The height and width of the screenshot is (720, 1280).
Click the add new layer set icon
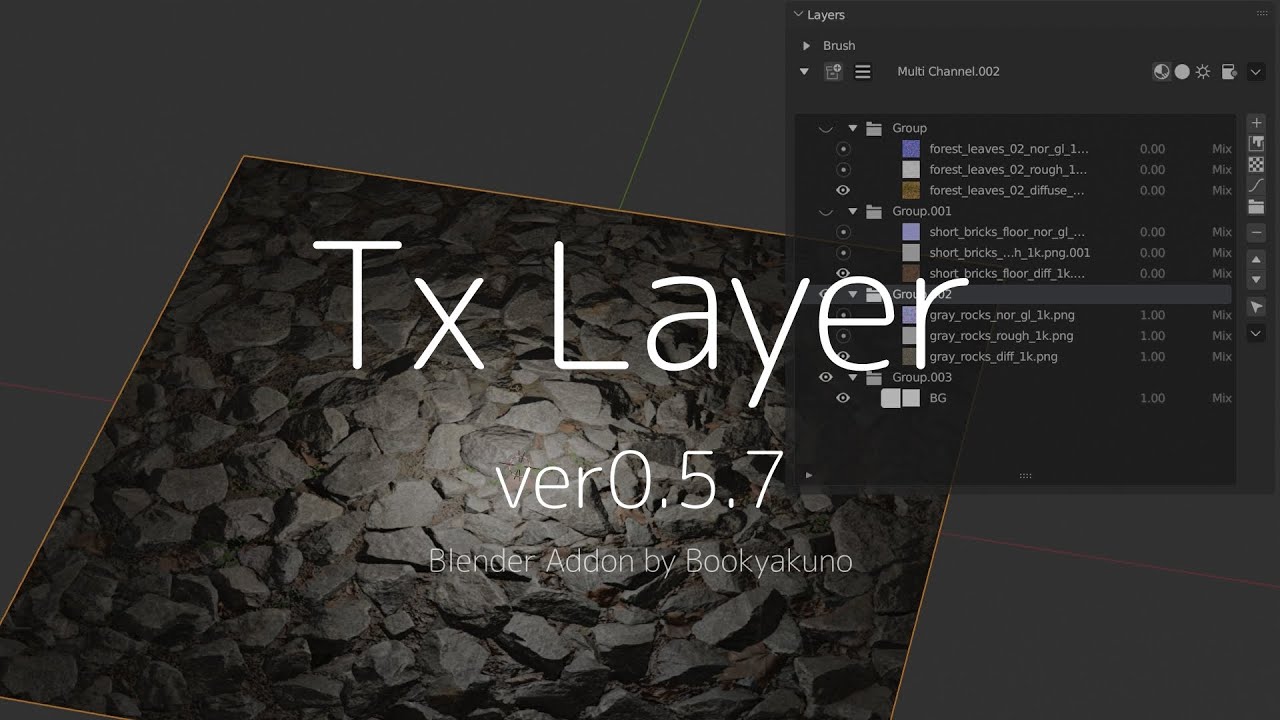832,72
